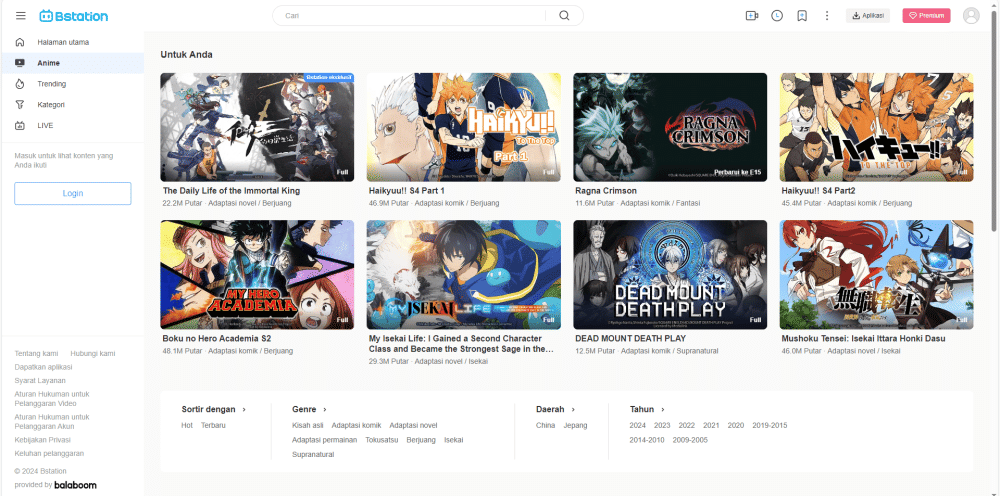Sort by Hot
Screen dimensions: 1000x496
pos(187,425)
